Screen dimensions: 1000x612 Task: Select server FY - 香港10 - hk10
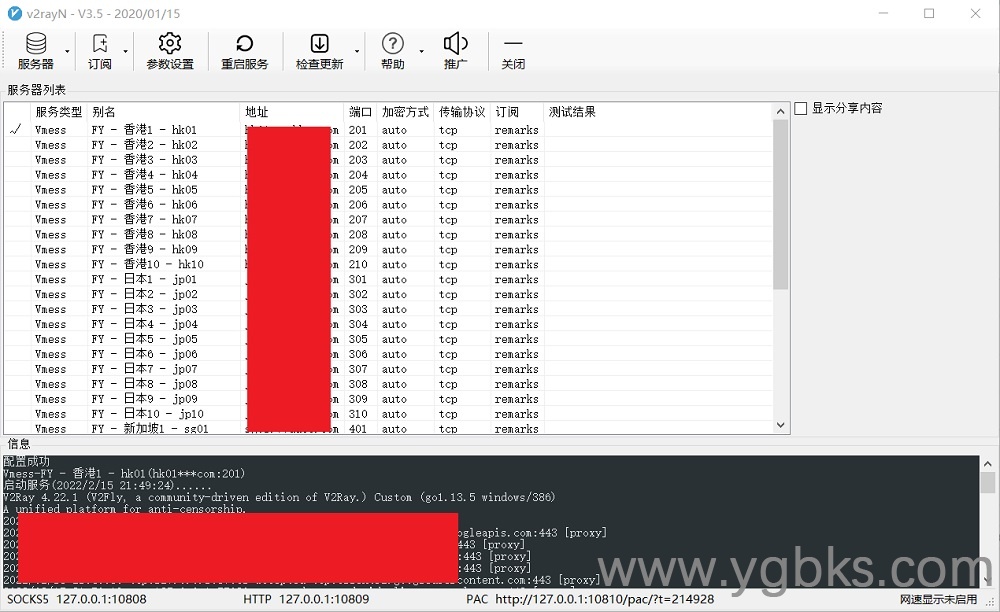tap(388, 264)
